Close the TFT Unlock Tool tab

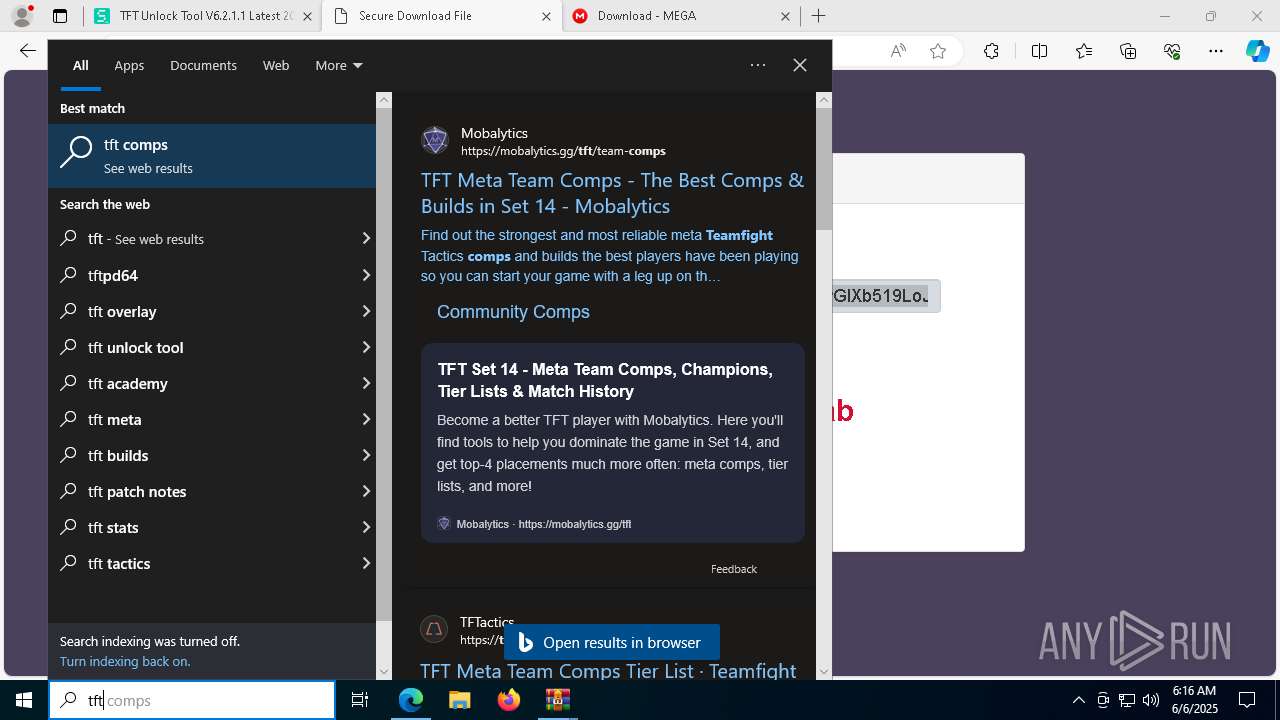[306, 16]
